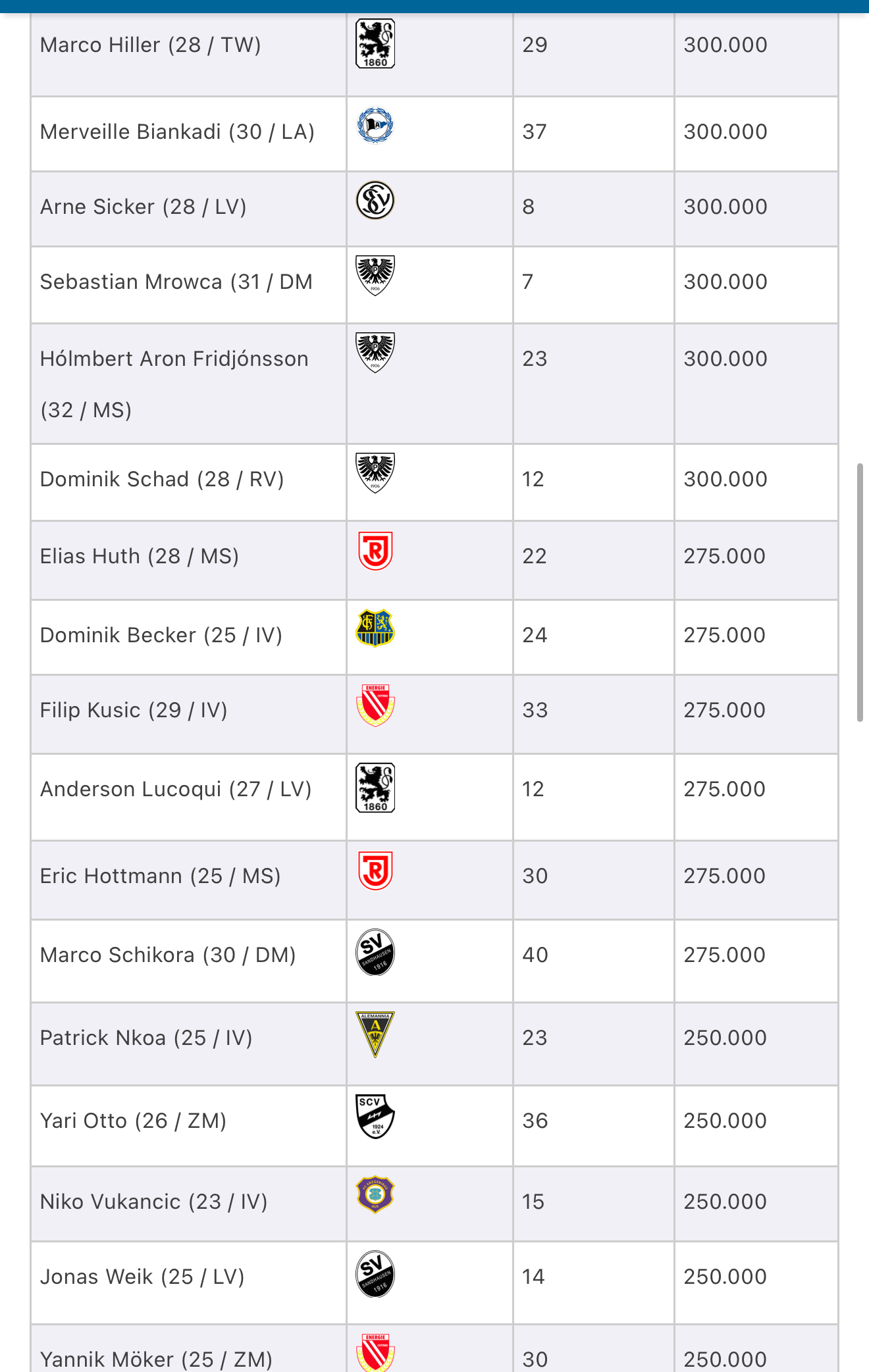Tap the Energie Cottbus crest beside Filip Kusic
This screenshot has width=869, height=1372.
[x=375, y=705]
